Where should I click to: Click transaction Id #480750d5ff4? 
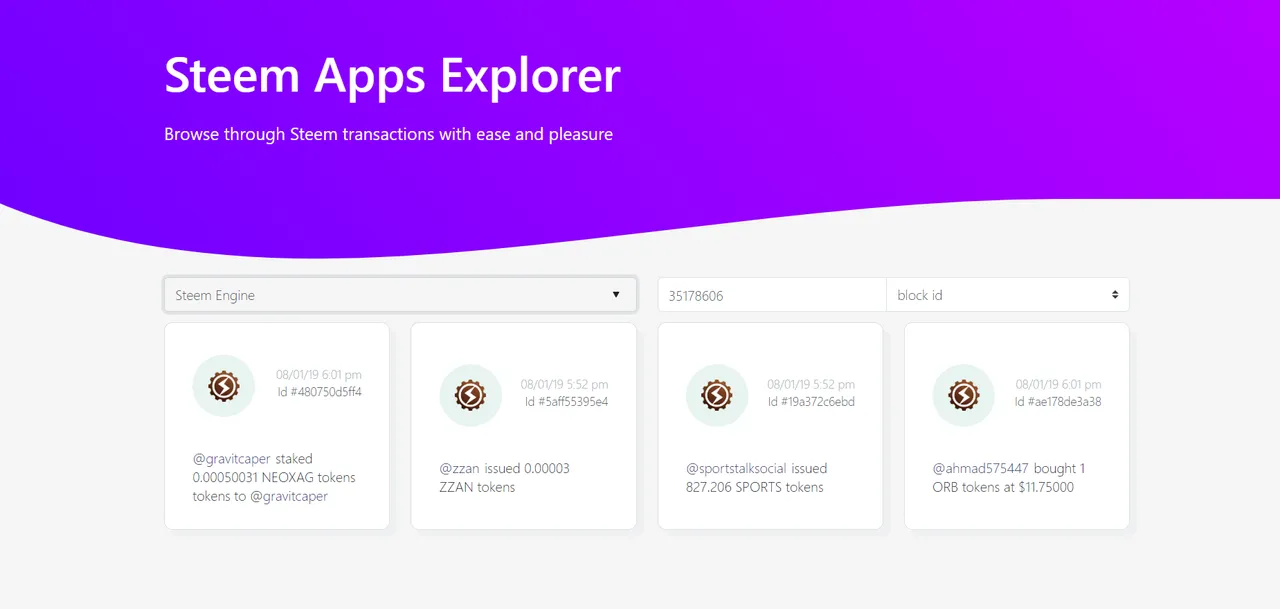pos(320,392)
